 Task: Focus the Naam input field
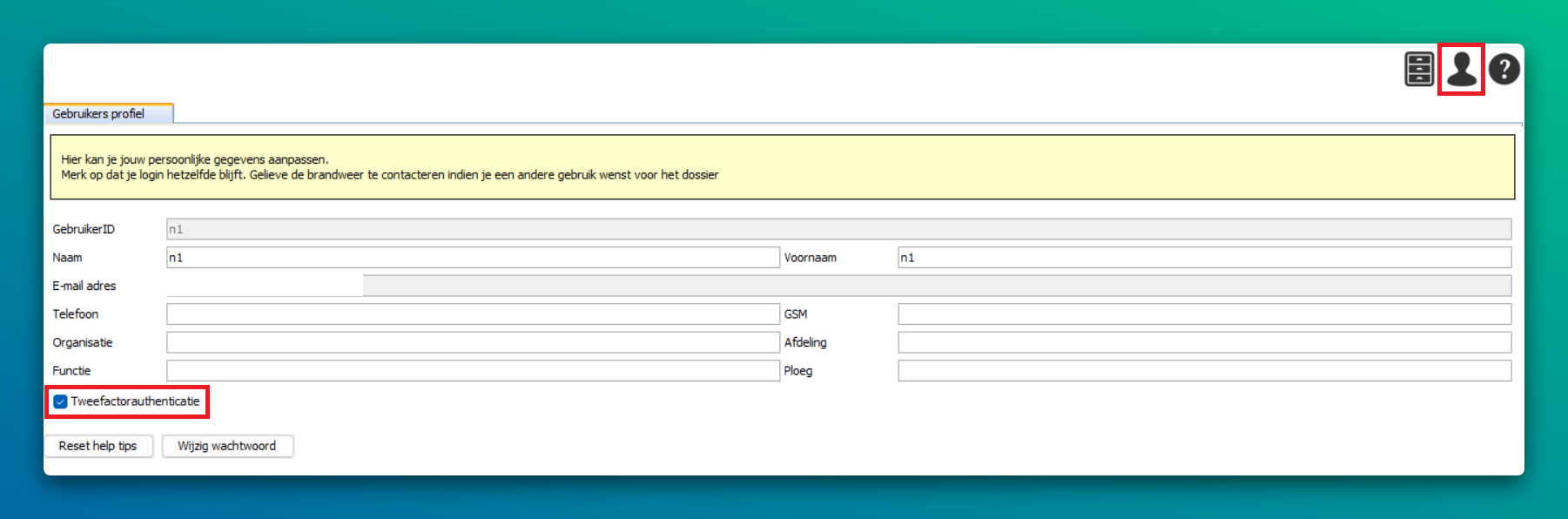click(473, 258)
